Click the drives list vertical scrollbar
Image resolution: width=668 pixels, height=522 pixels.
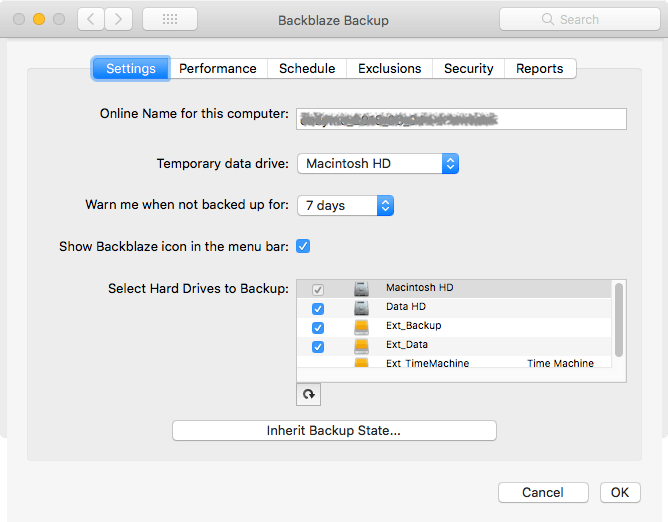click(x=619, y=320)
